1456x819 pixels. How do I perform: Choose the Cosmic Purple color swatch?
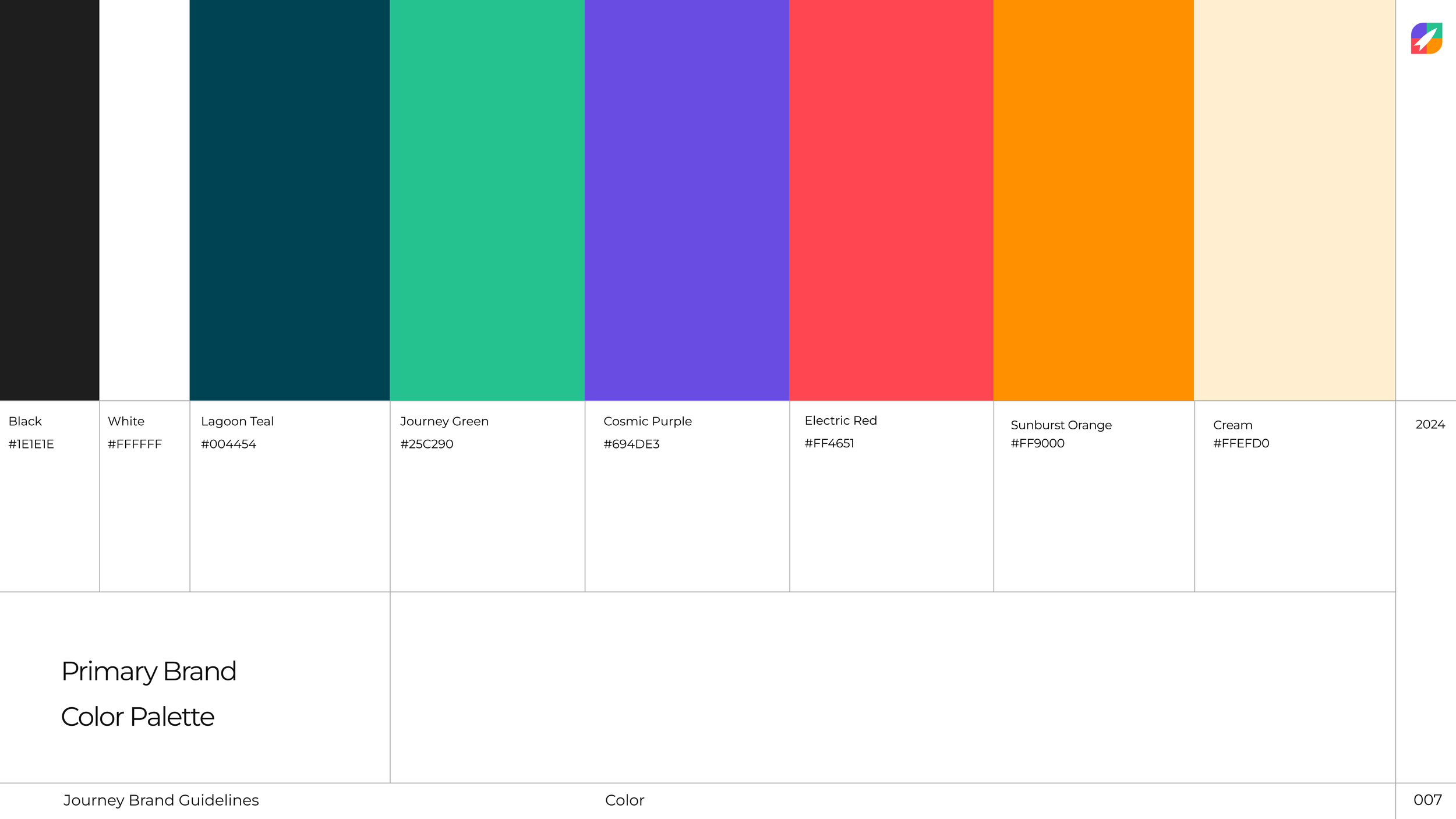tap(687, 200)
